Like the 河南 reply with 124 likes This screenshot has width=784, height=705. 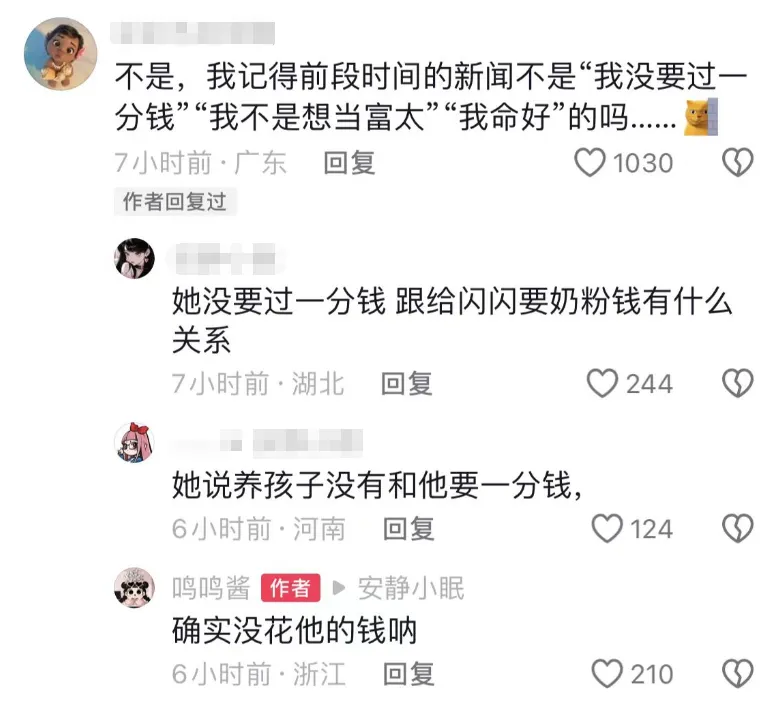click(x=608, y=529)
